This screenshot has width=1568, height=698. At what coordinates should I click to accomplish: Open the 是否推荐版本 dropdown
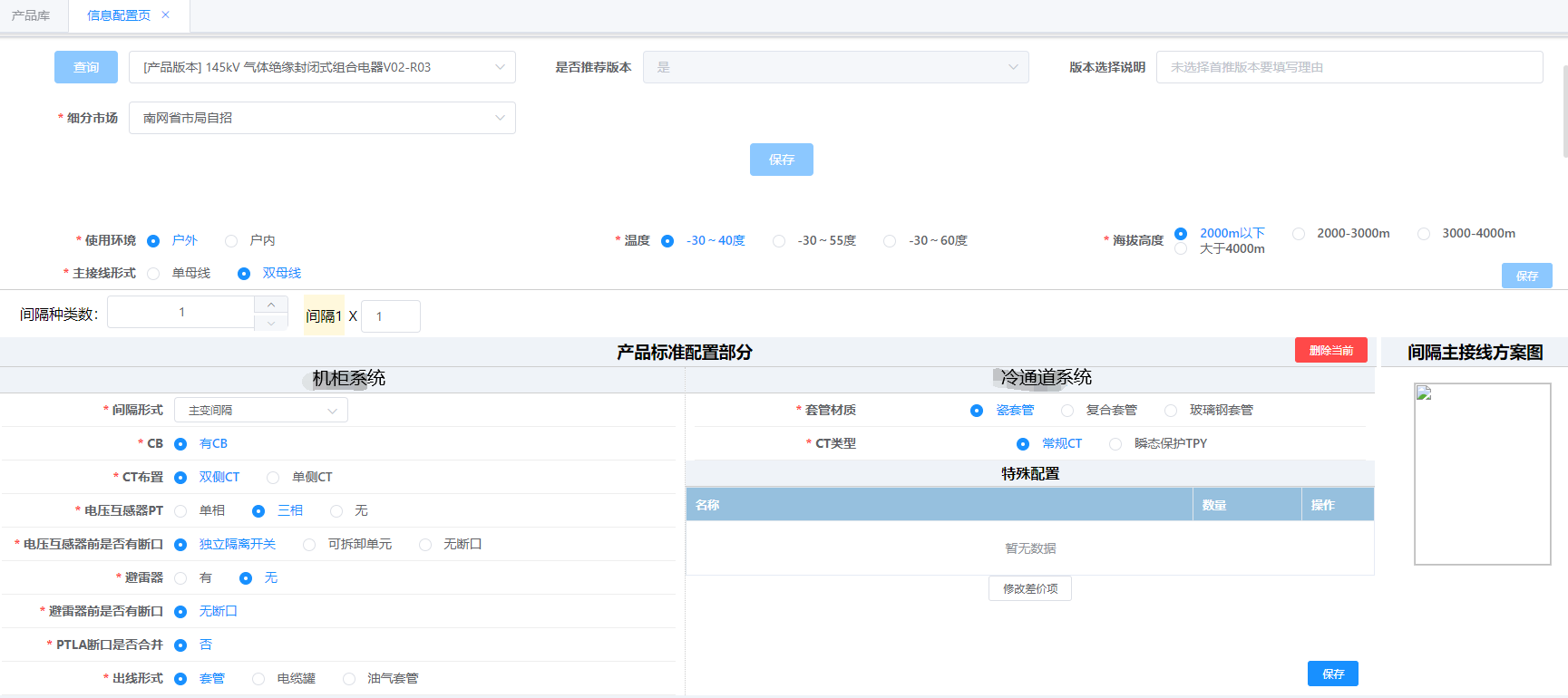(x=836, y=67)
